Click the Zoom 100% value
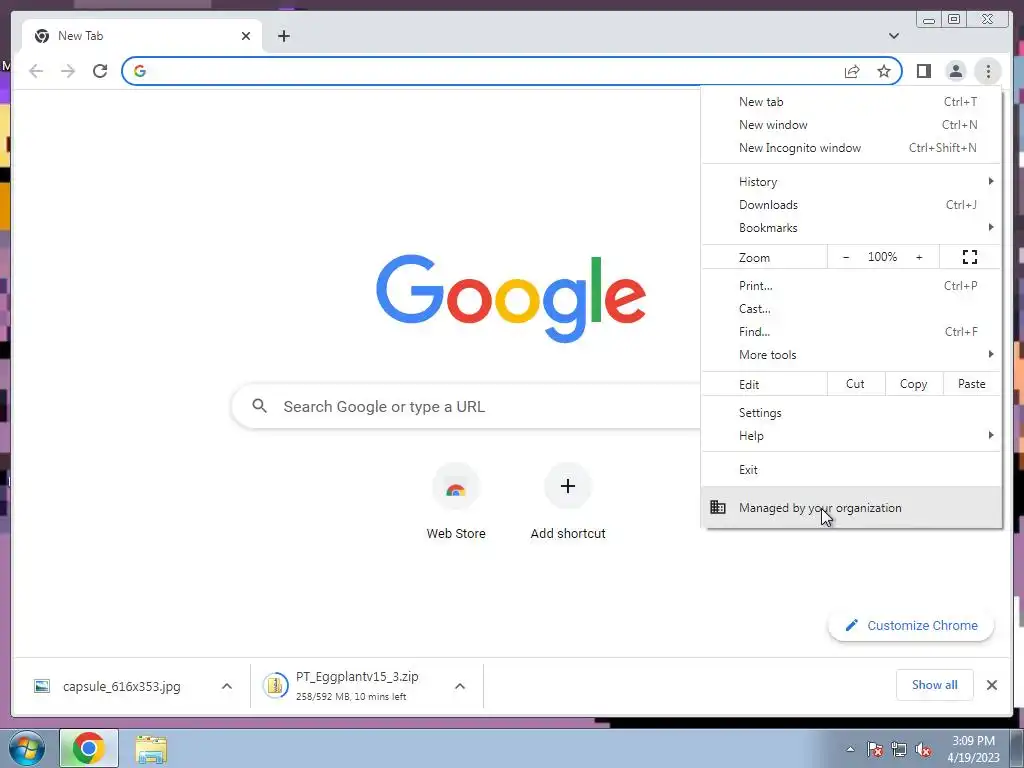1024x768 pixels. [882, 257]
